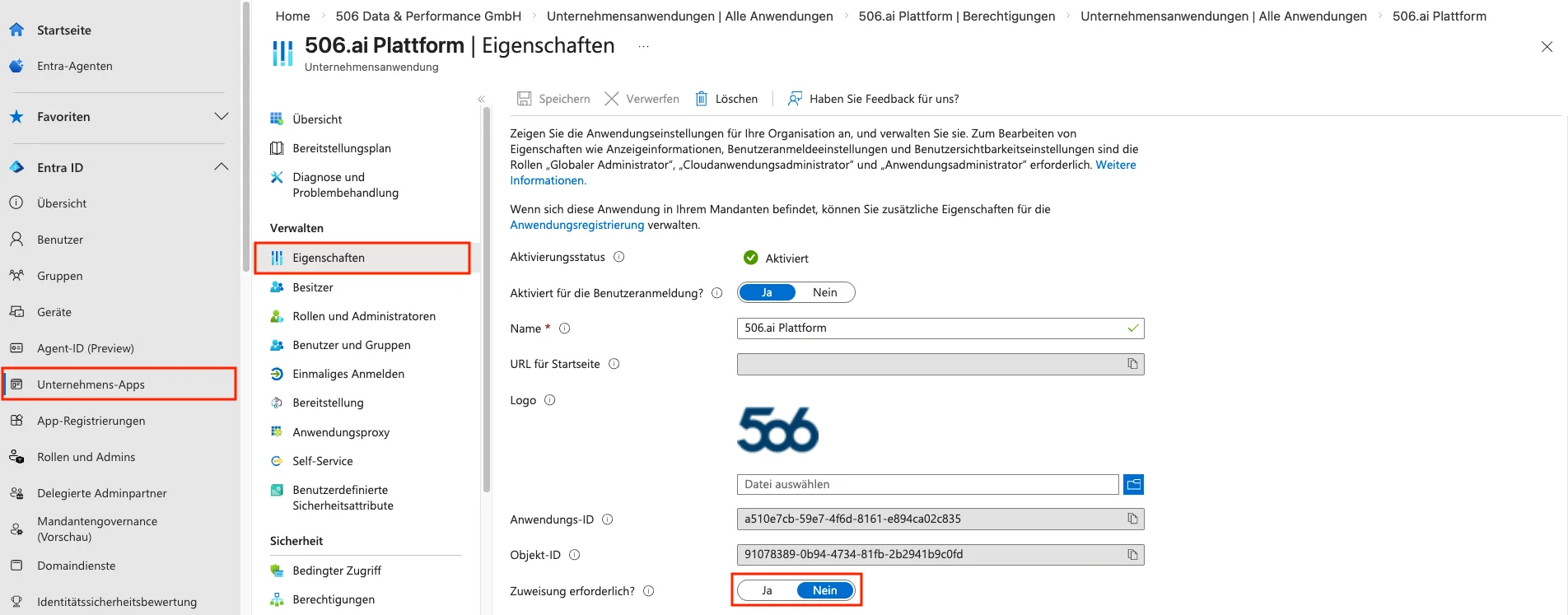Expand the Favoriten section chevron

(222, 117)
